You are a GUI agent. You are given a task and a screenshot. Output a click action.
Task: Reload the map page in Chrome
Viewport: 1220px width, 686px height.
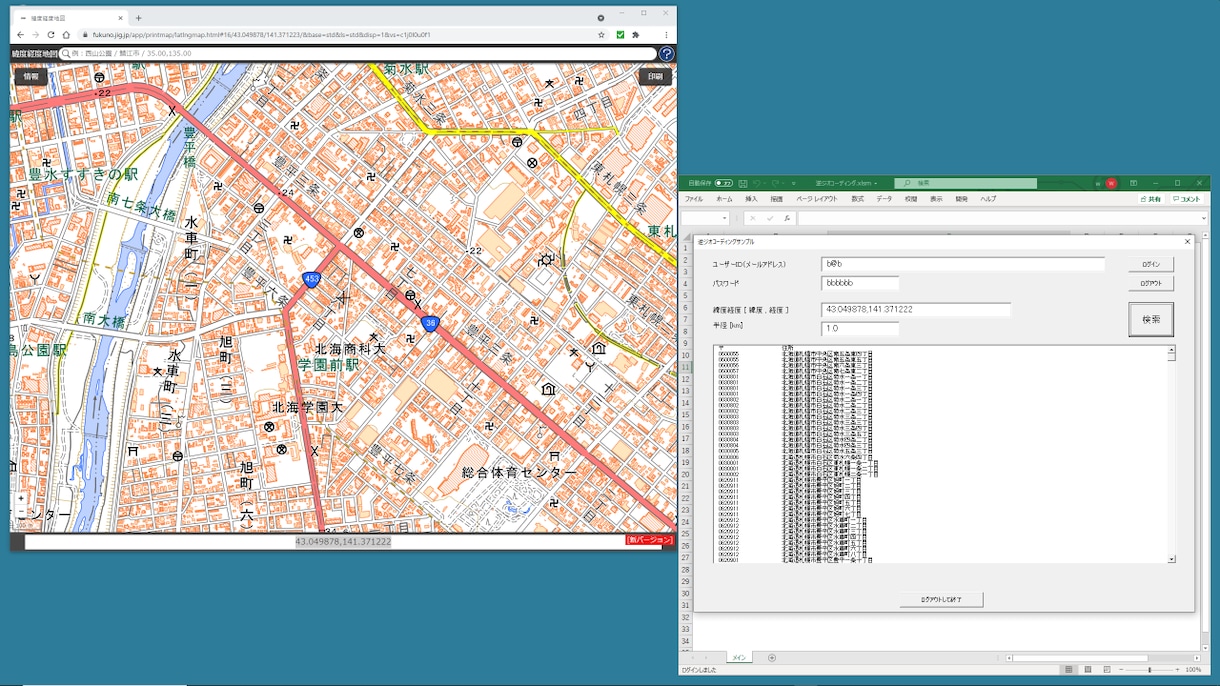pyautogui.click(x=50, y=35)
